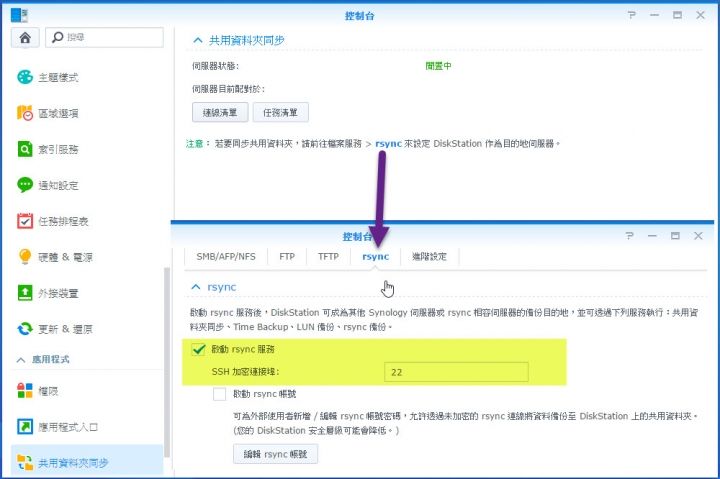Click the SSH 加密連接埠 port field
720x479 pixels.
pyautogui.click(x=456, y=372)
